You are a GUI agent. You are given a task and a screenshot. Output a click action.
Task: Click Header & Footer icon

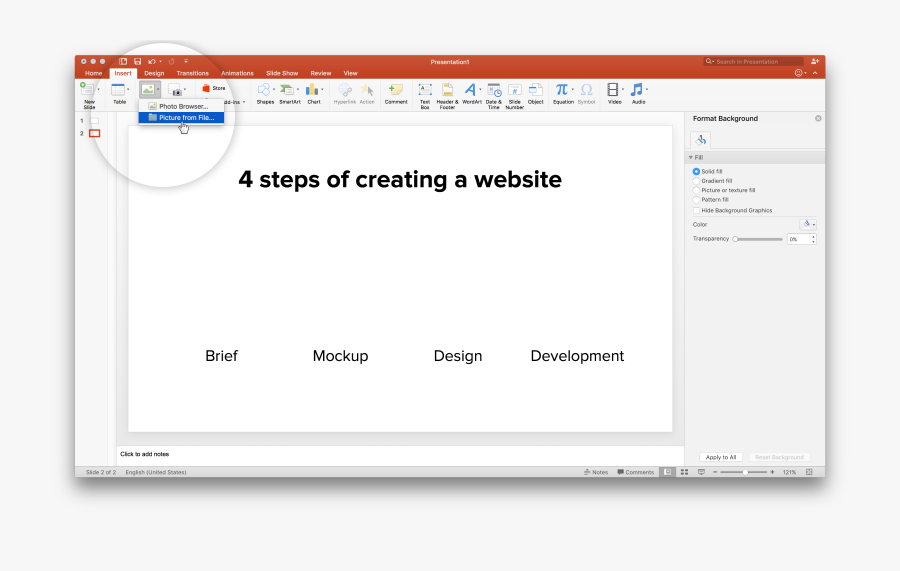[447, 90]
